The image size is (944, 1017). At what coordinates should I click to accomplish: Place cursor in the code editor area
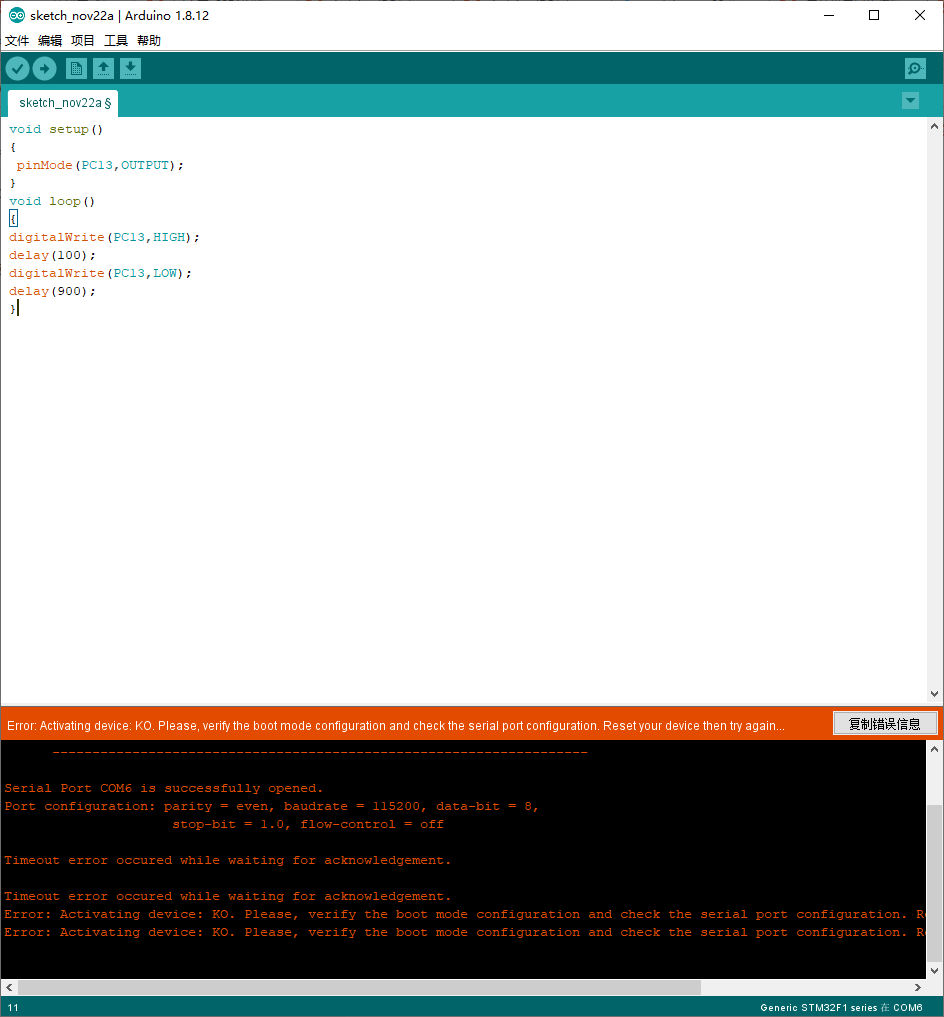coord(400,400)
